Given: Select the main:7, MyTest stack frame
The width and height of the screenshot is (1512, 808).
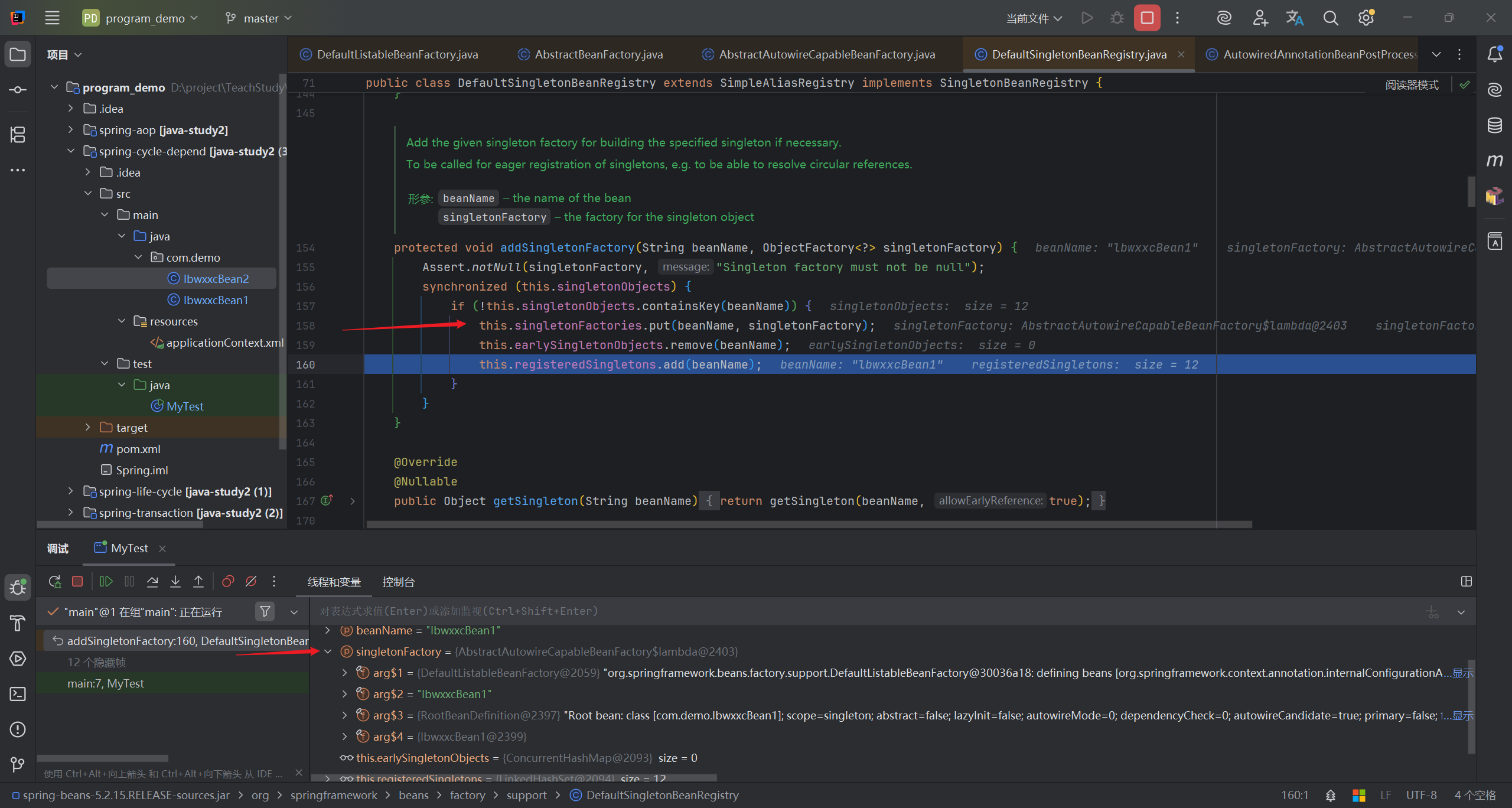Looking at the screenshot, I should 106,683.
